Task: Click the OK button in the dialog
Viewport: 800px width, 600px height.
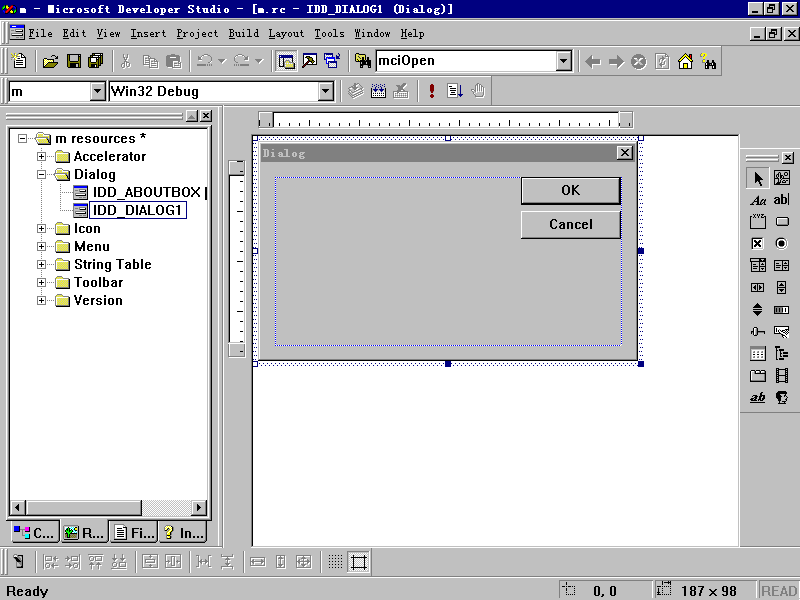Action: [571, 191]
